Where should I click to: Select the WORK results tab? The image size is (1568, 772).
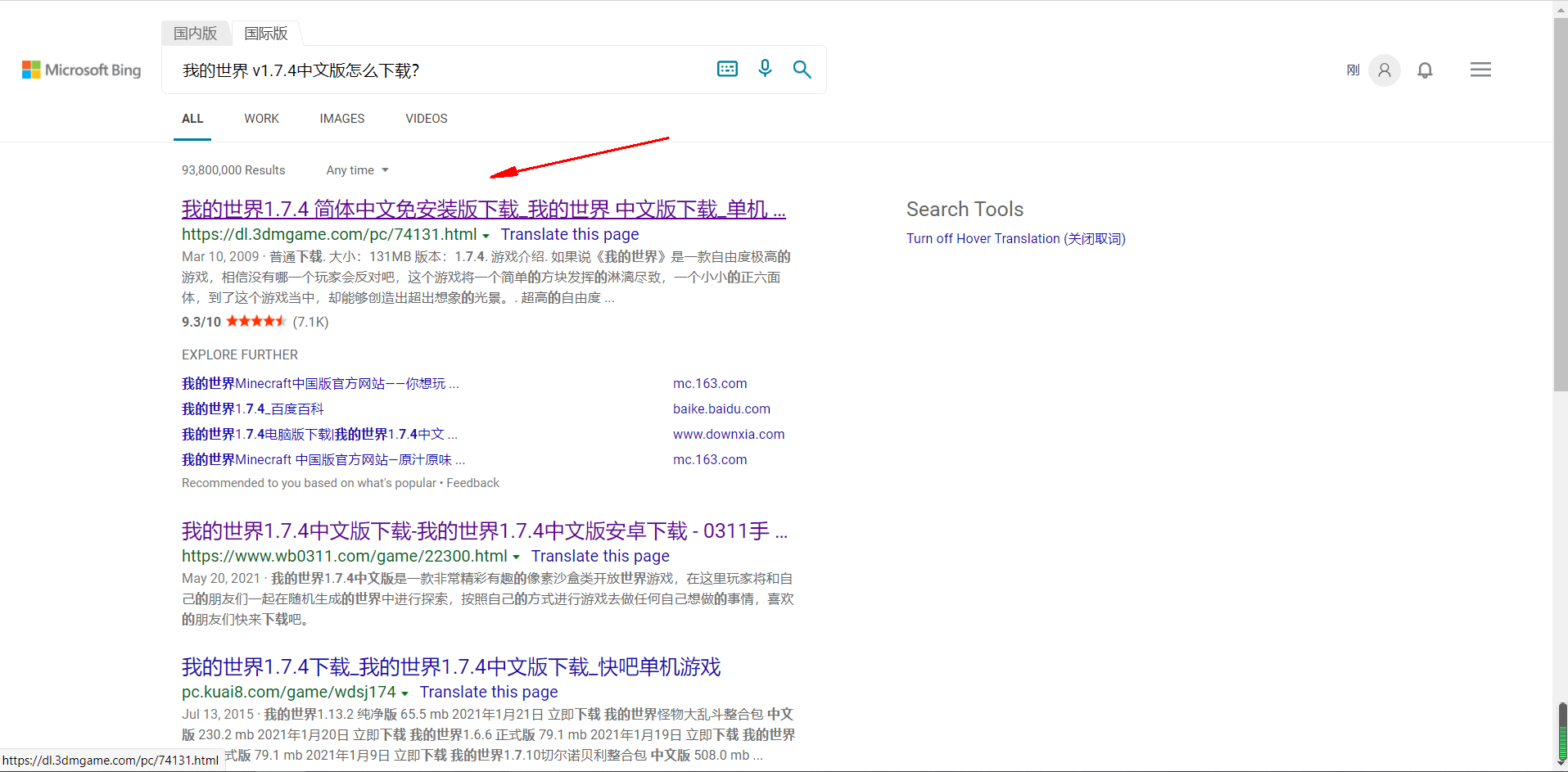click(261, 119)
